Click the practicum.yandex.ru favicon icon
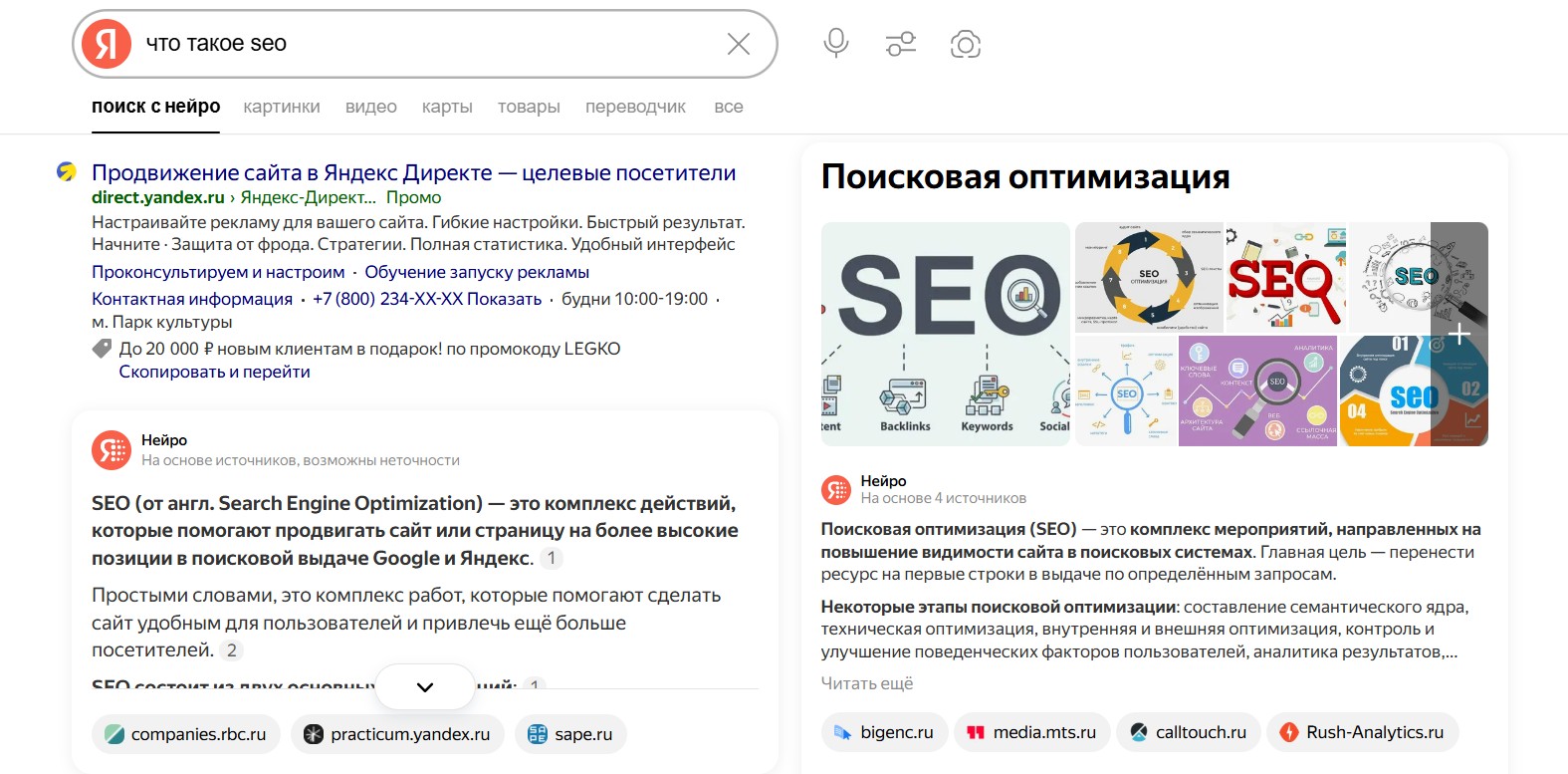 tap(314, 734)
